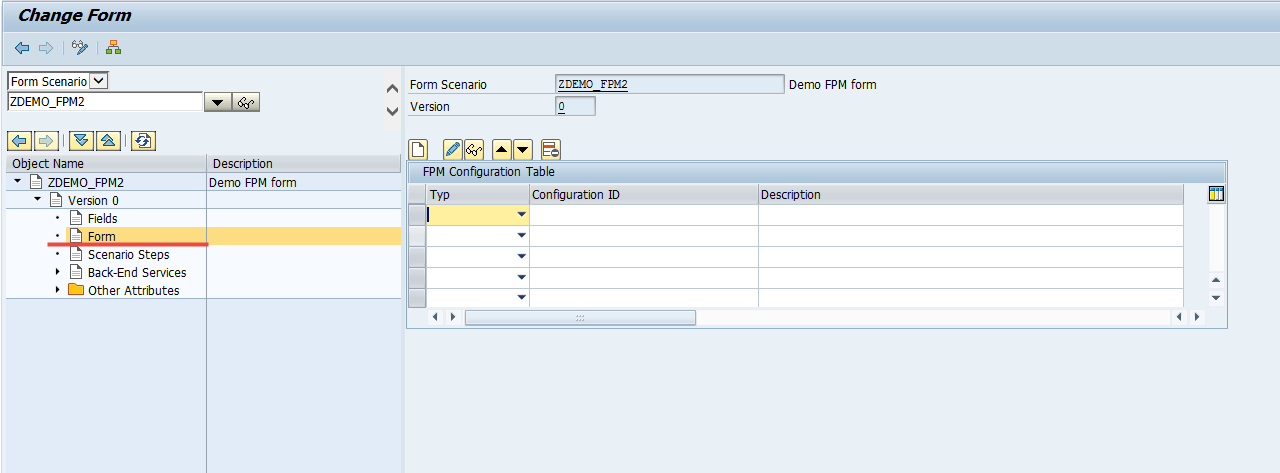Screen dimensions: 1280x473
Task: Click the expand all nodes tree icon
Action: (82, 141)
